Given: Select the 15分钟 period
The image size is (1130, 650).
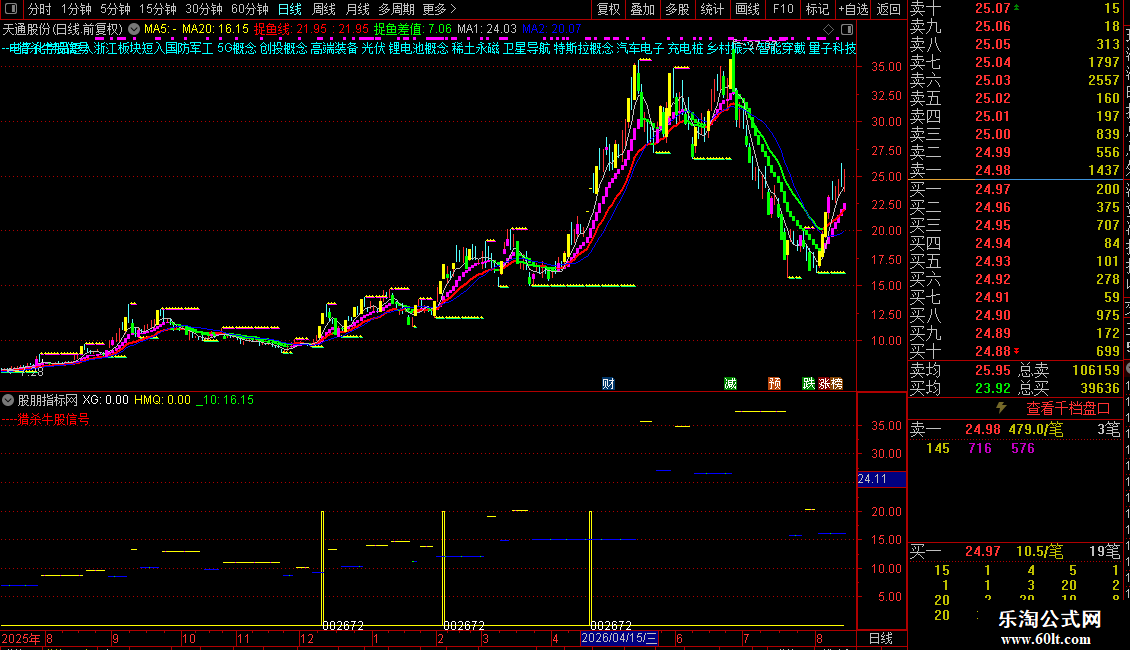Looking at the screenshot, I should click(x=157, y=9).
